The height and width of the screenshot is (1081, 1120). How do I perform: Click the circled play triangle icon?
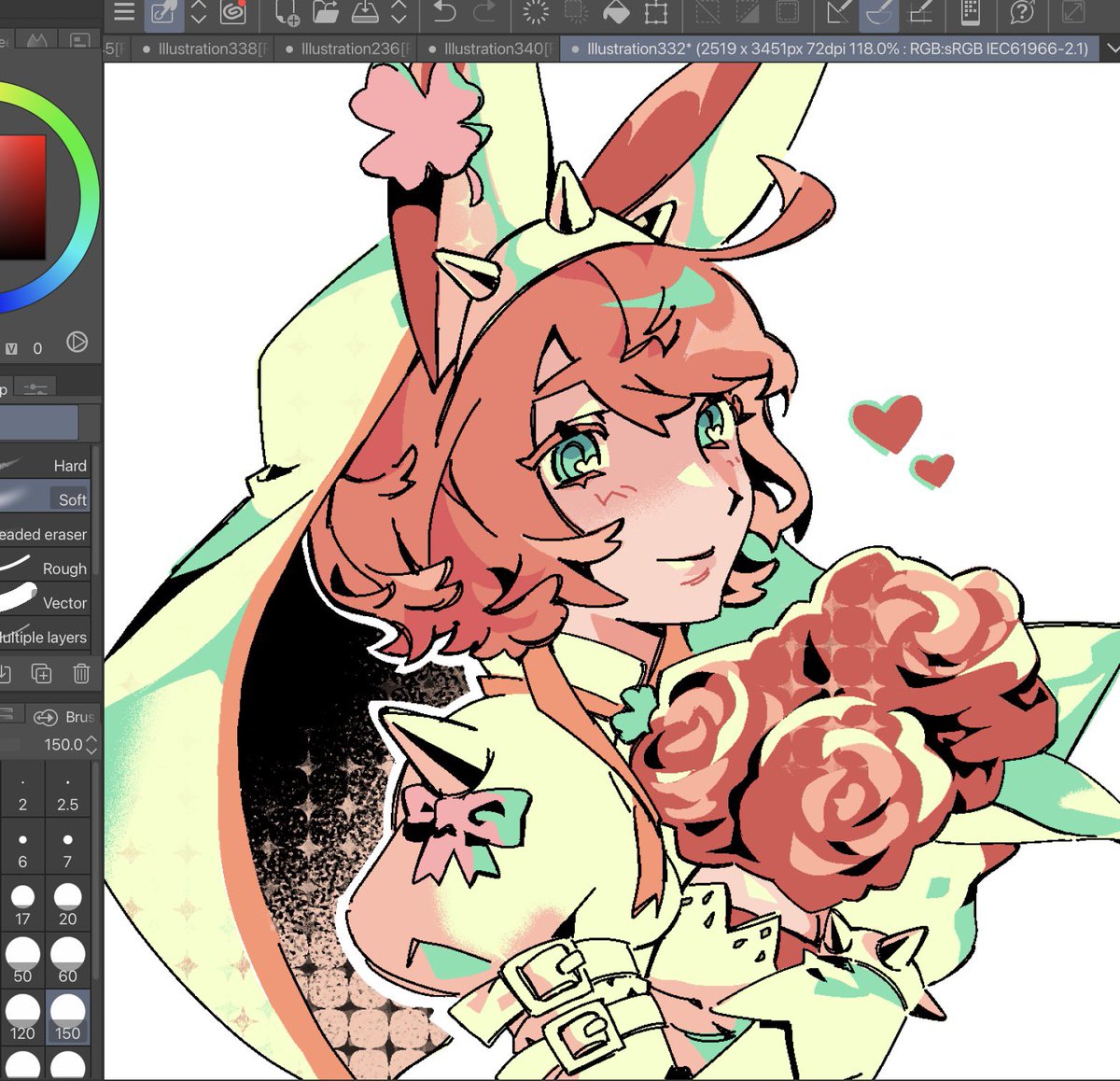coord(77,343)
